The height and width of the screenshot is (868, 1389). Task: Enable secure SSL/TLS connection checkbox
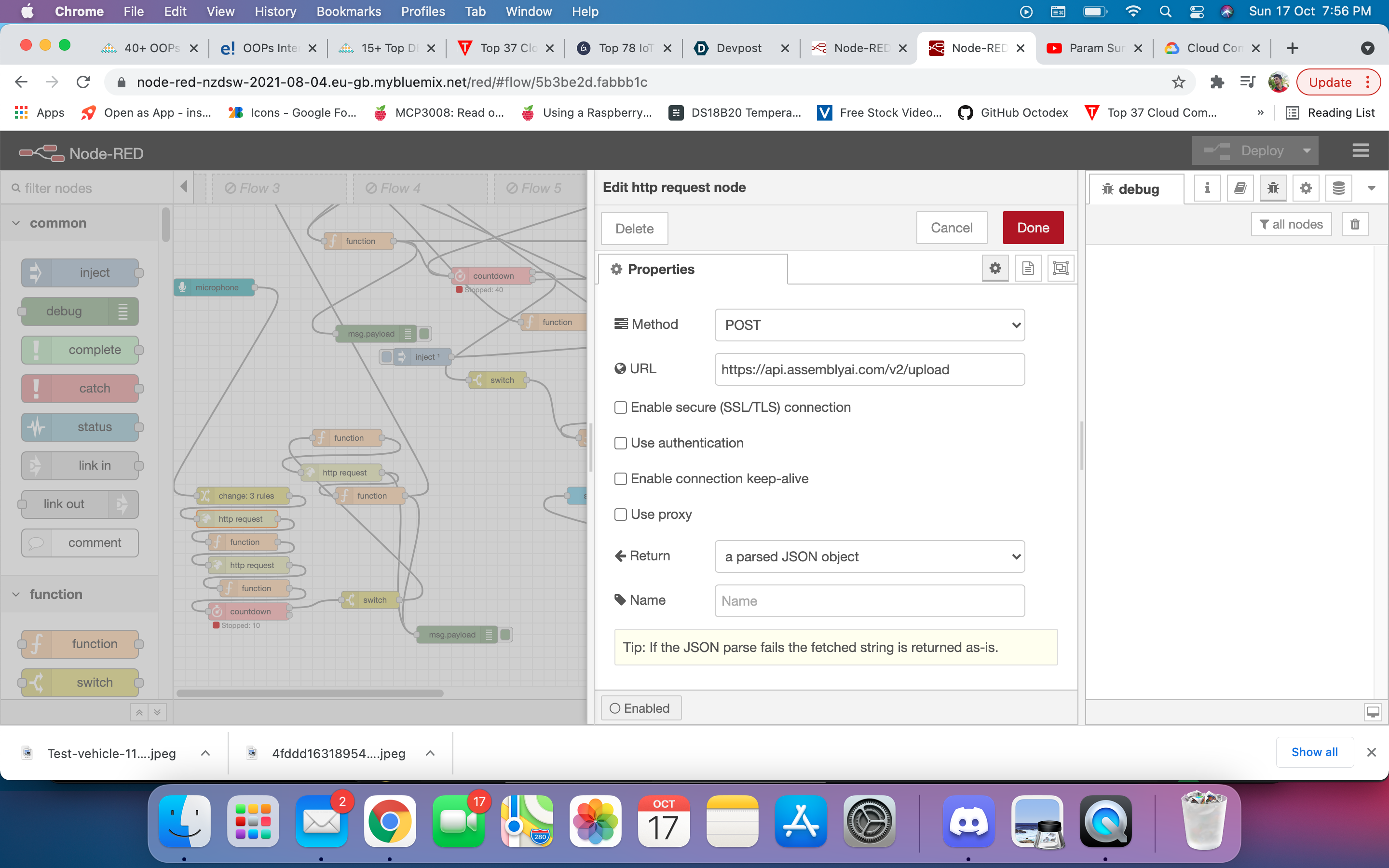(x=620, y=407)
